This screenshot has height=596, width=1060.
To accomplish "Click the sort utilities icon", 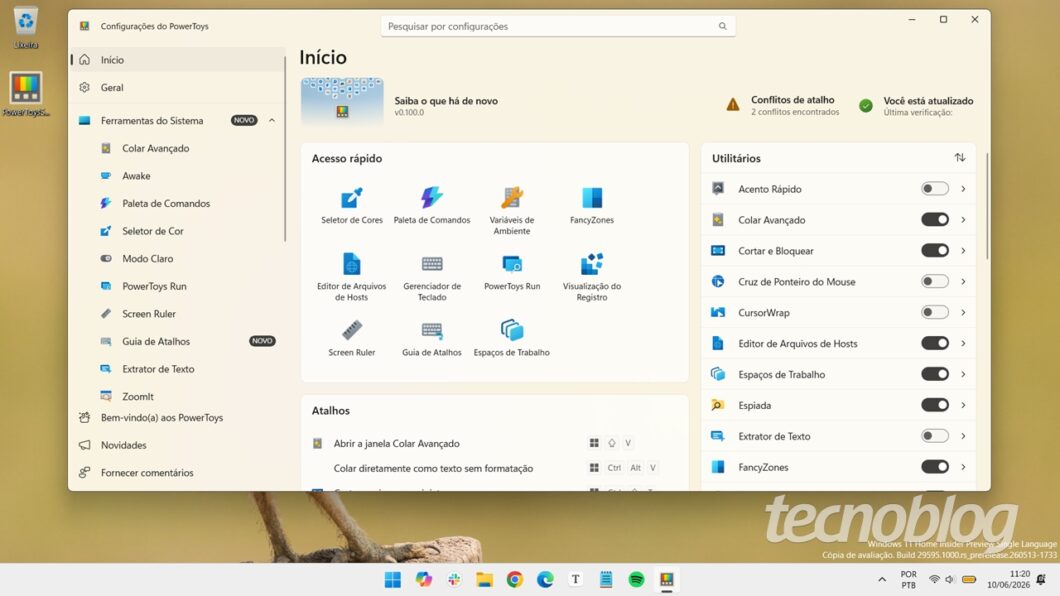I will 959,157.
